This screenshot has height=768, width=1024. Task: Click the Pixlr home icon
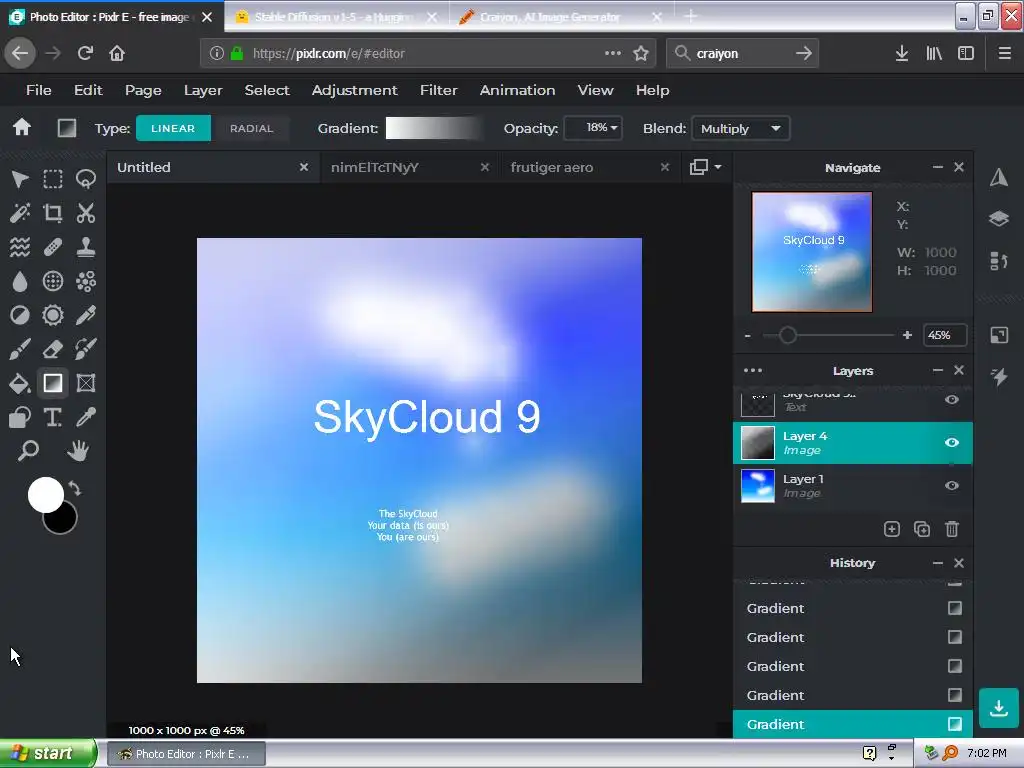pos(22,127)
